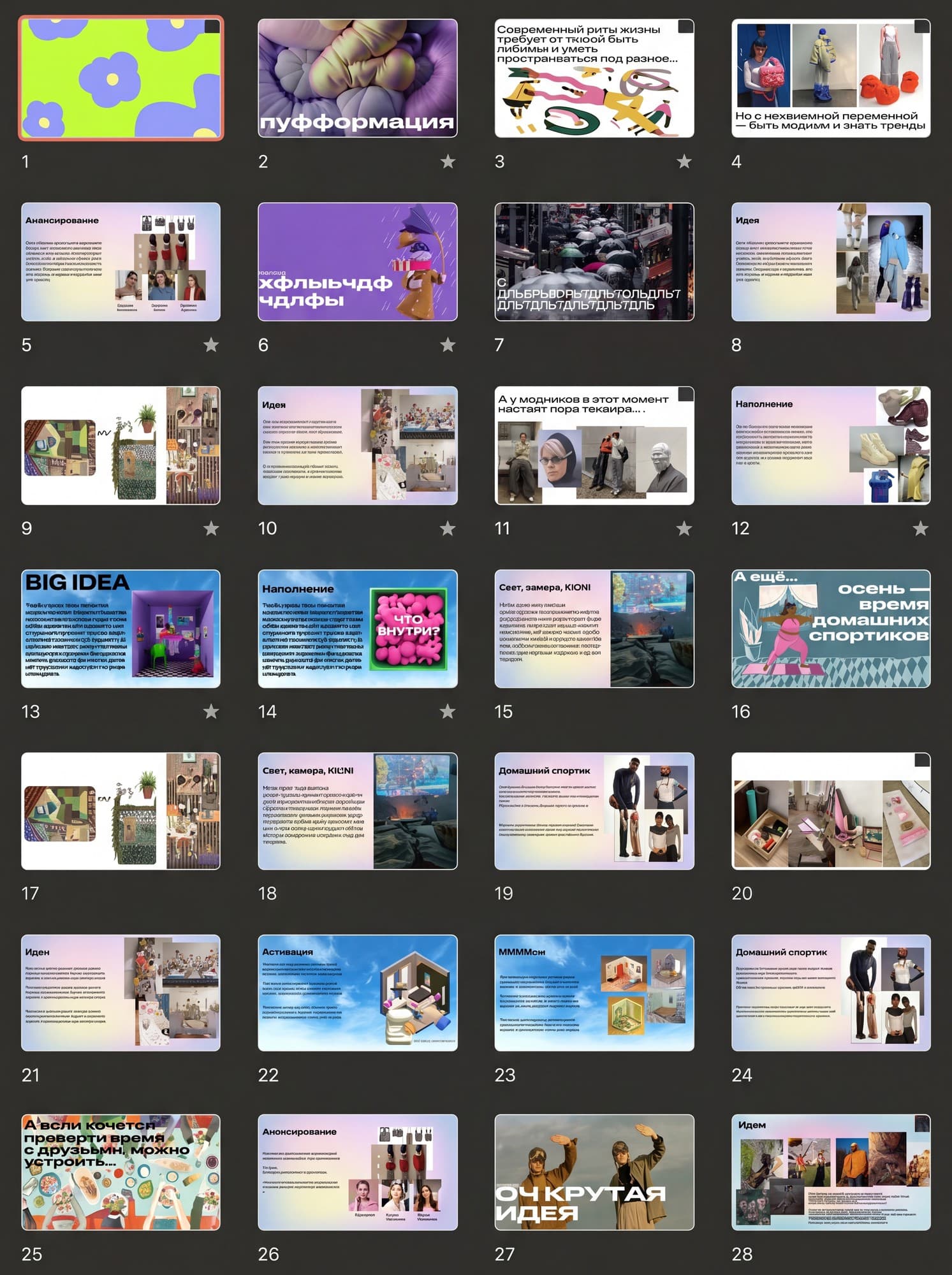
Task: Toggle the star under slide 10
Action: (448, 528)
